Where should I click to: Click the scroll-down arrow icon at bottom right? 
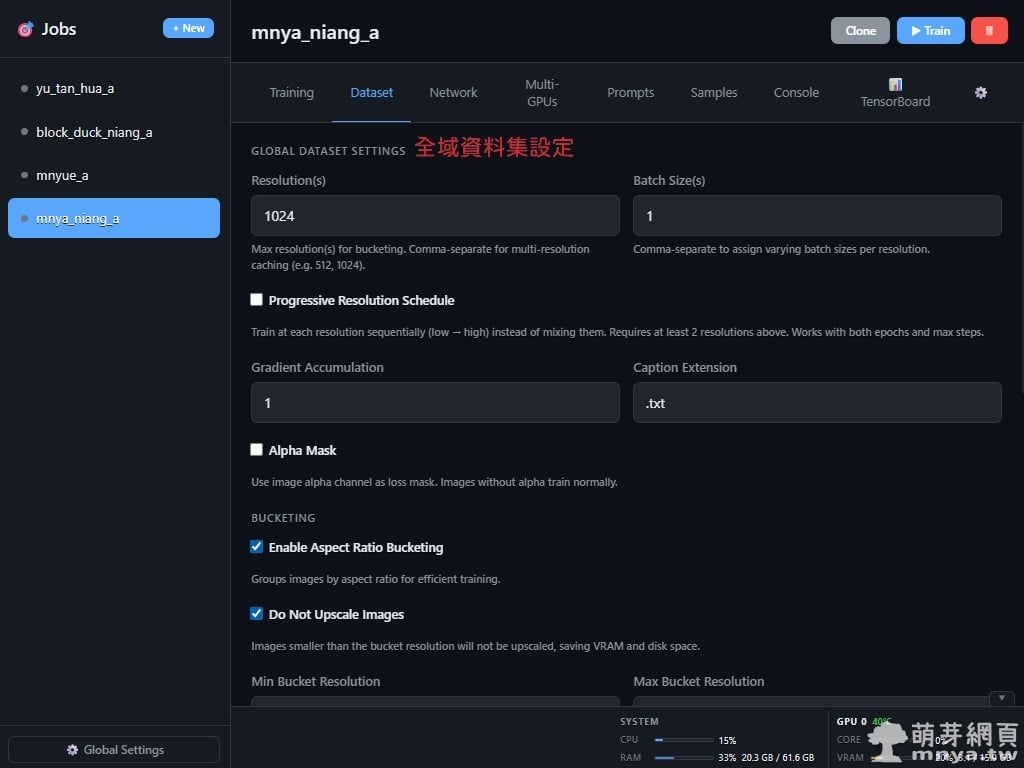pos(1001,698)
